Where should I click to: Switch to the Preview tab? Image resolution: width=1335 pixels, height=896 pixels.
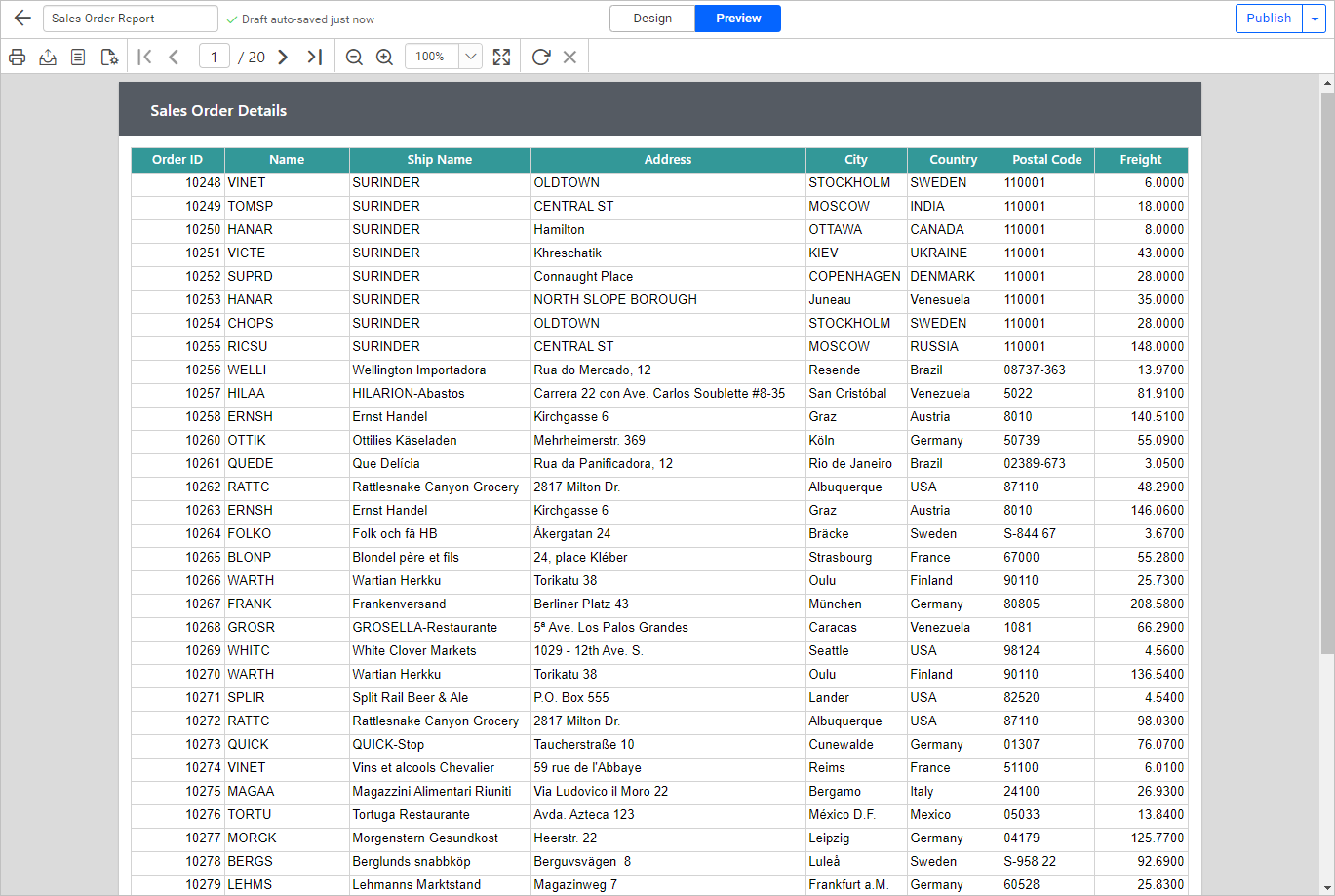(x=737, y=18)
